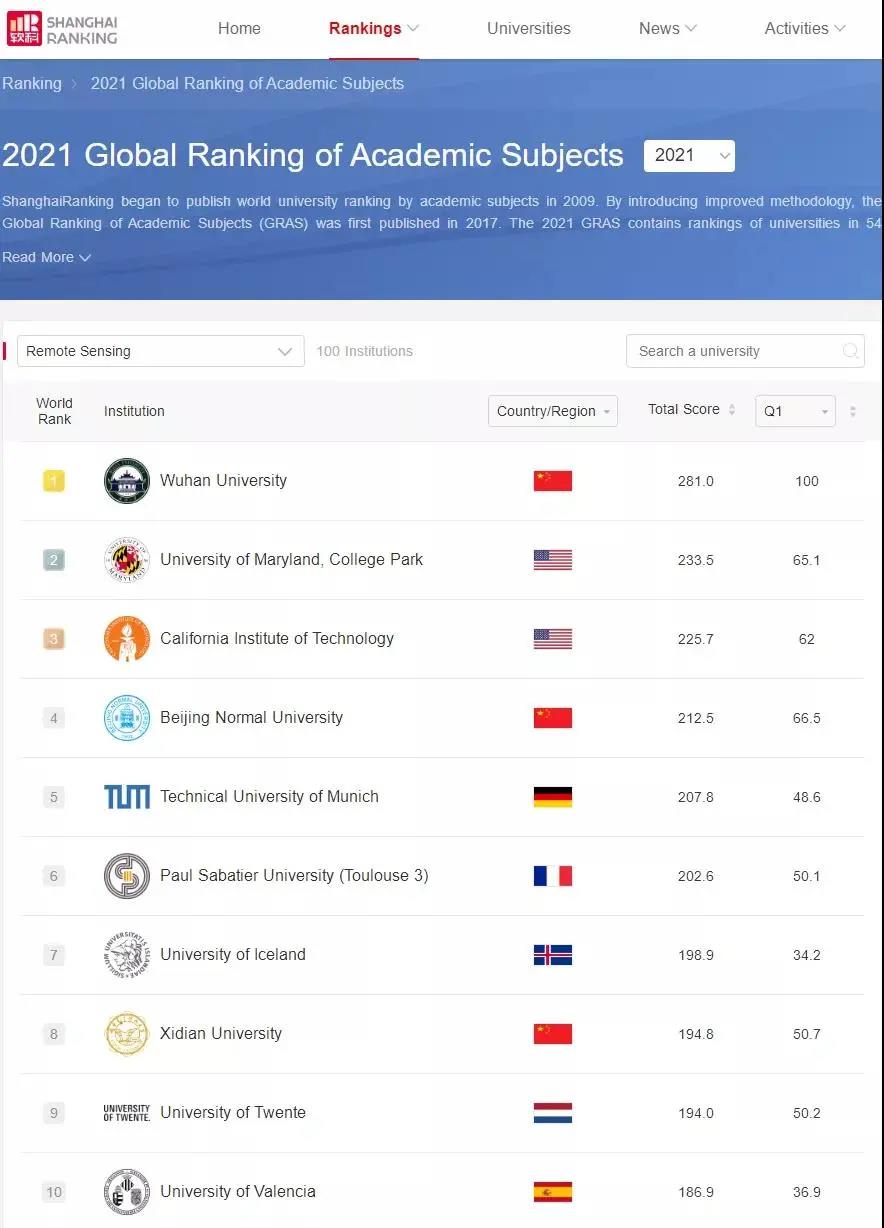Open the Activities menu

(x=805, y=28)
